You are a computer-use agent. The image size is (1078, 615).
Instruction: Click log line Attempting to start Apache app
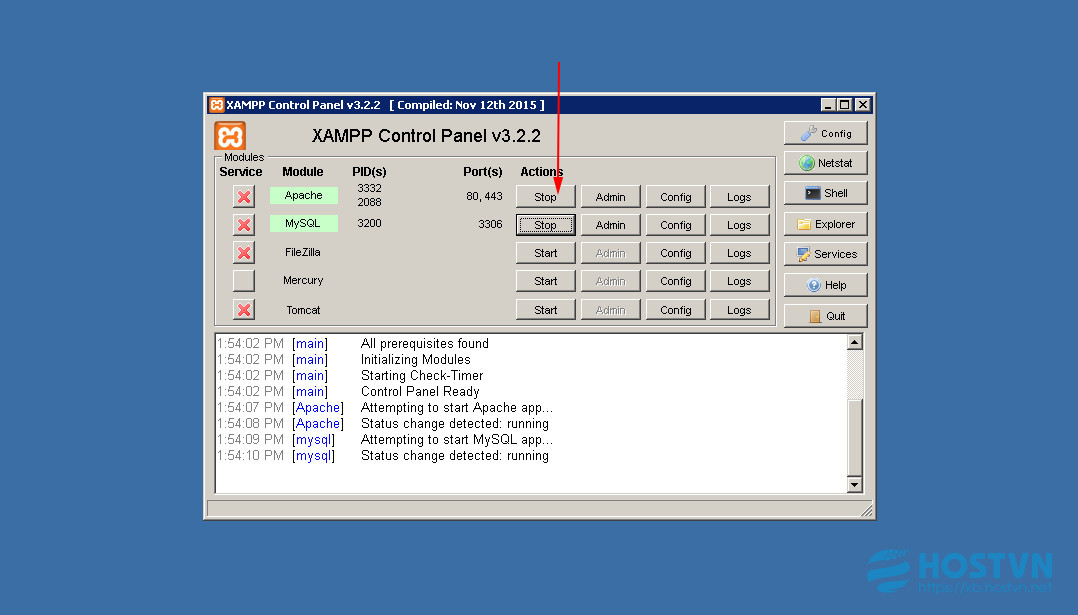(456, 407)
